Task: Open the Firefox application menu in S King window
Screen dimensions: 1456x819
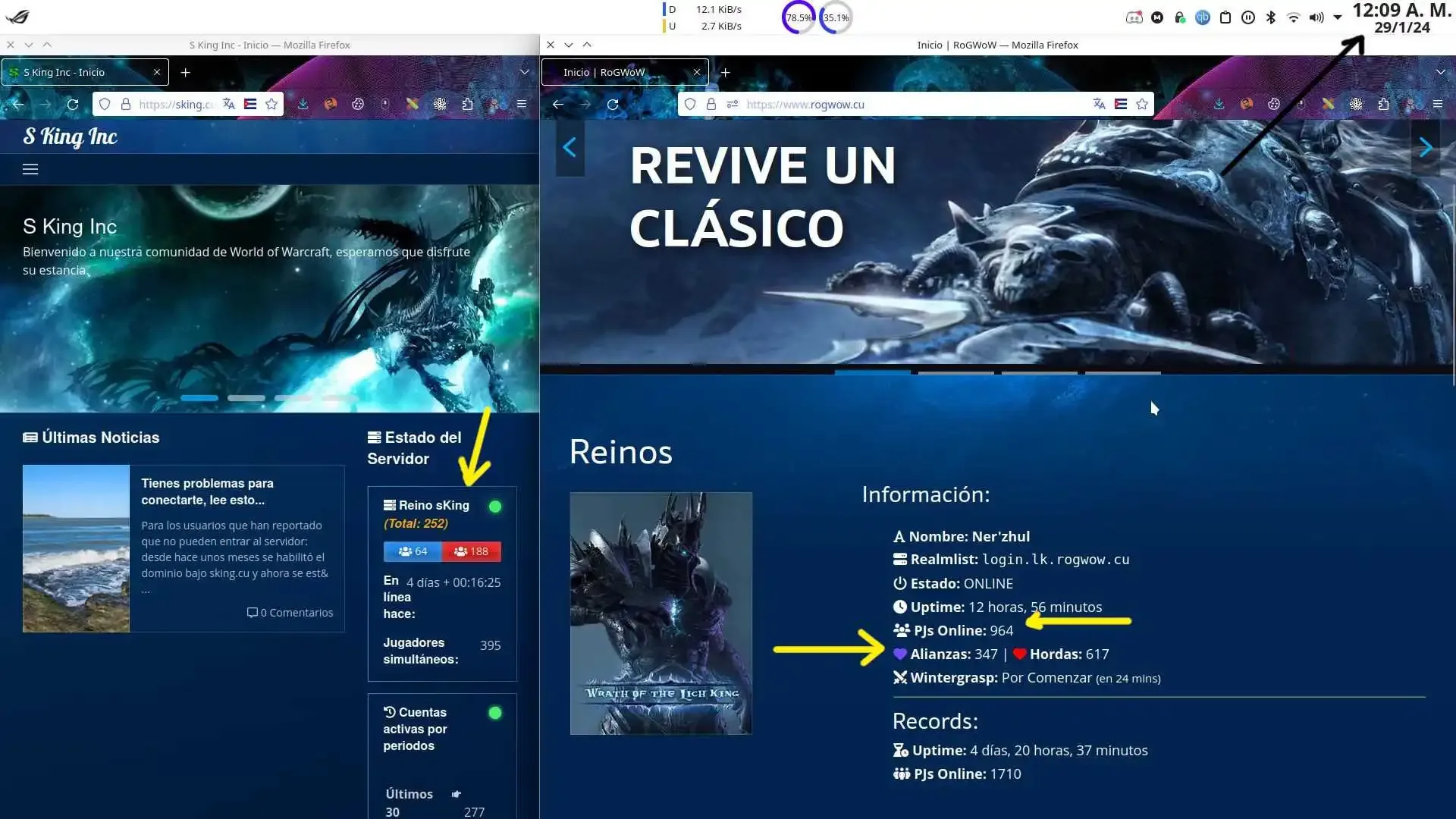Action: pos(522,105)
